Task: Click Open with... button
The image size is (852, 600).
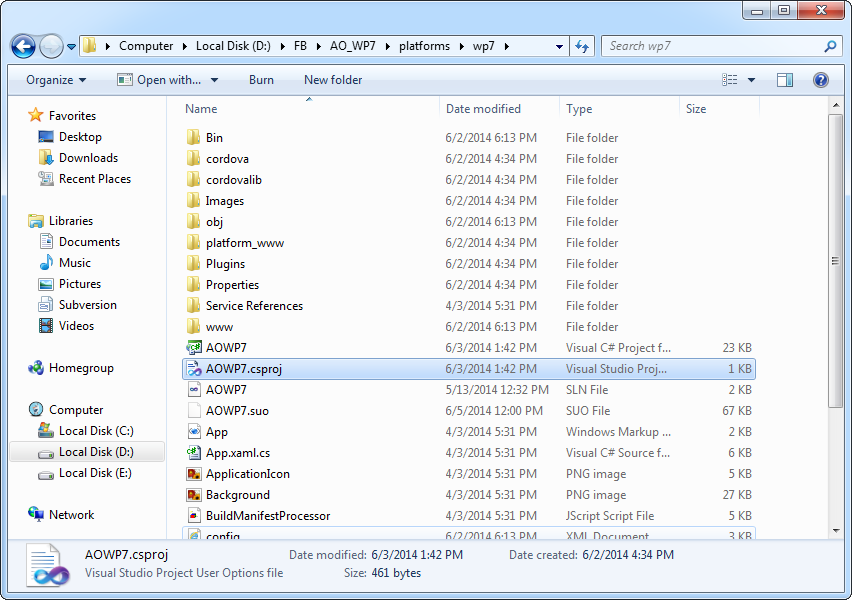Action: 159,80
